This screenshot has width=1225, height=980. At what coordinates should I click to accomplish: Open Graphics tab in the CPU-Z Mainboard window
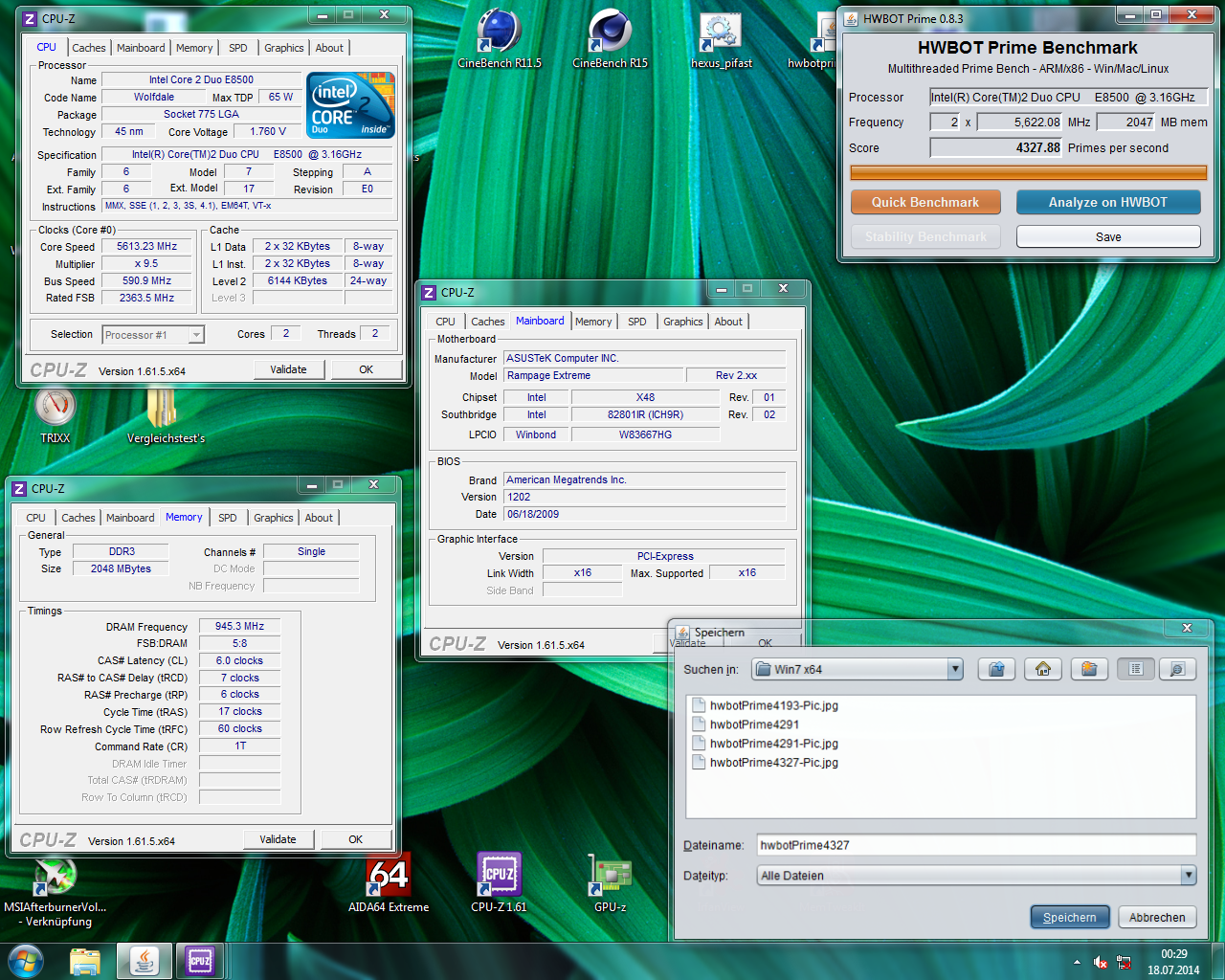(683, 322)
